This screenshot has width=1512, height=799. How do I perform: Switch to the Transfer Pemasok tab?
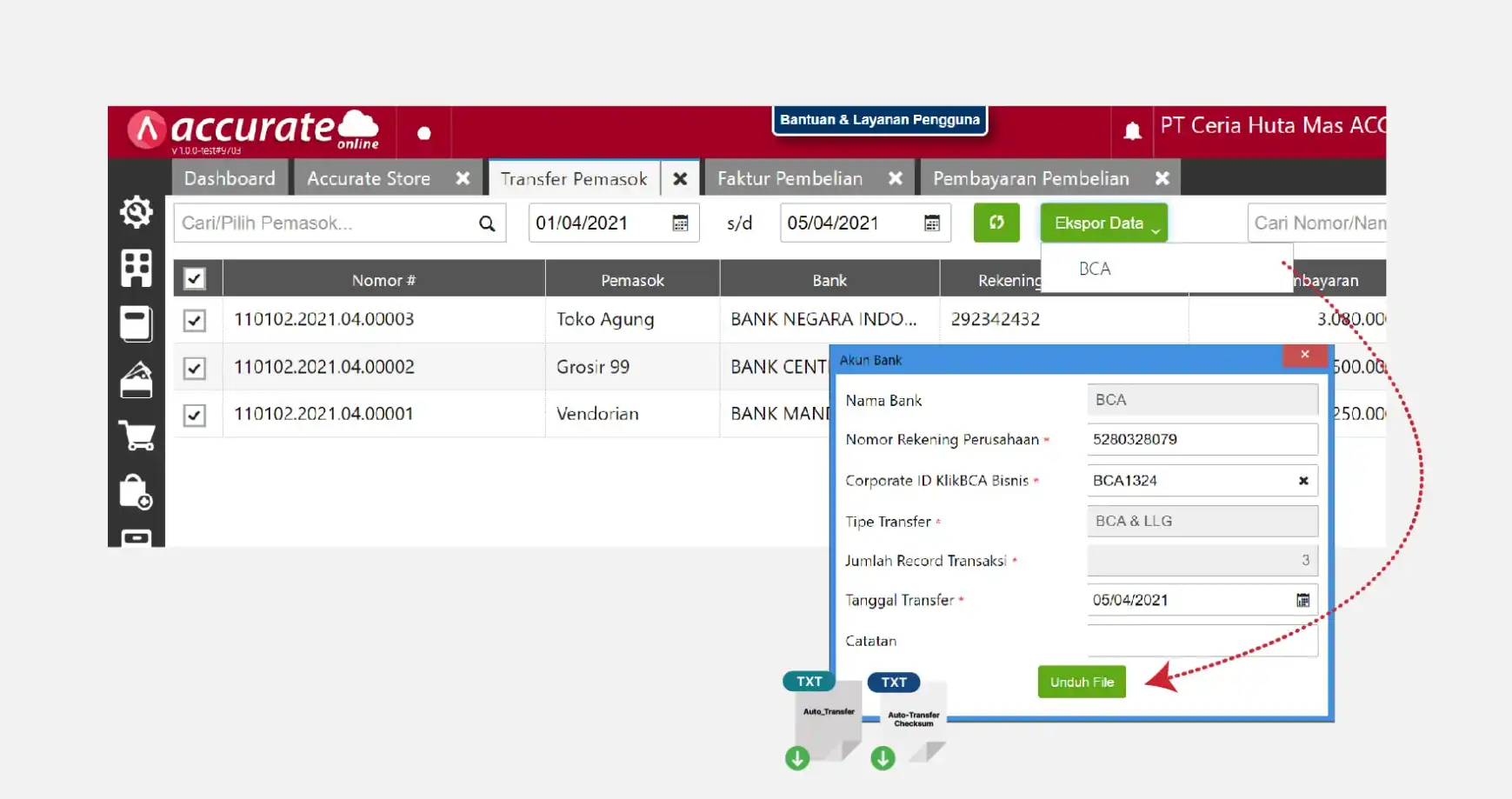(x=574, y=179)
